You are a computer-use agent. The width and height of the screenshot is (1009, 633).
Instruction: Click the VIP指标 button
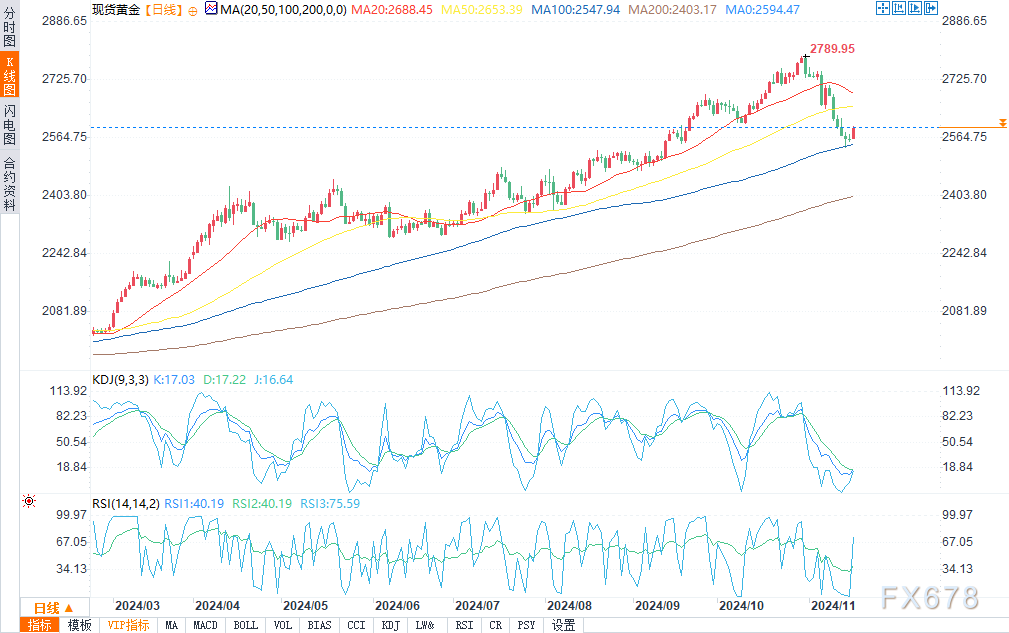pos(128,625)
